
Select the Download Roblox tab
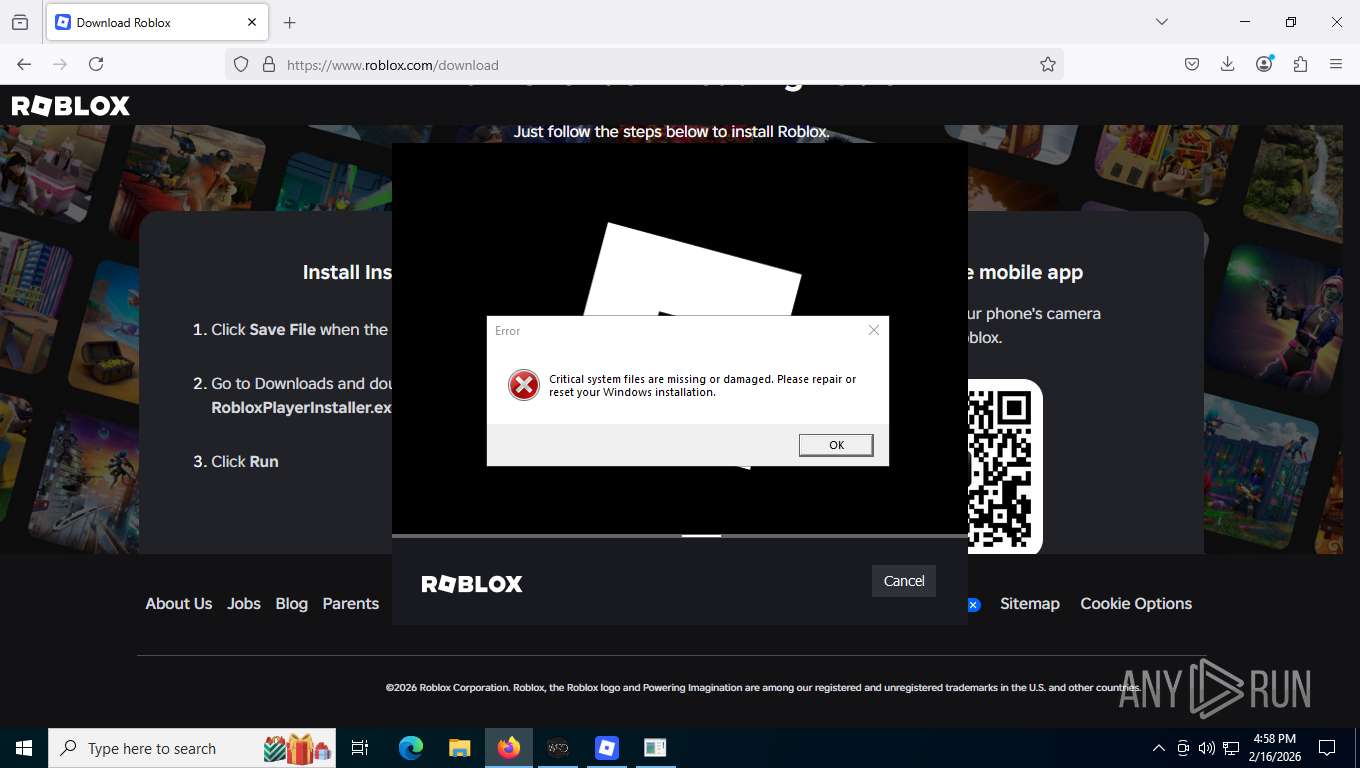point(156,22)
